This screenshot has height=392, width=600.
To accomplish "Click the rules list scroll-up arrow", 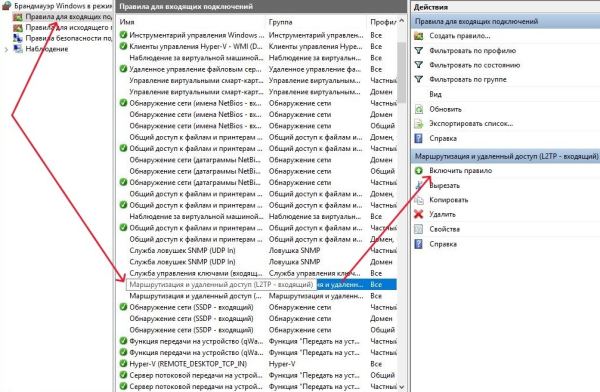I will 401,21.
